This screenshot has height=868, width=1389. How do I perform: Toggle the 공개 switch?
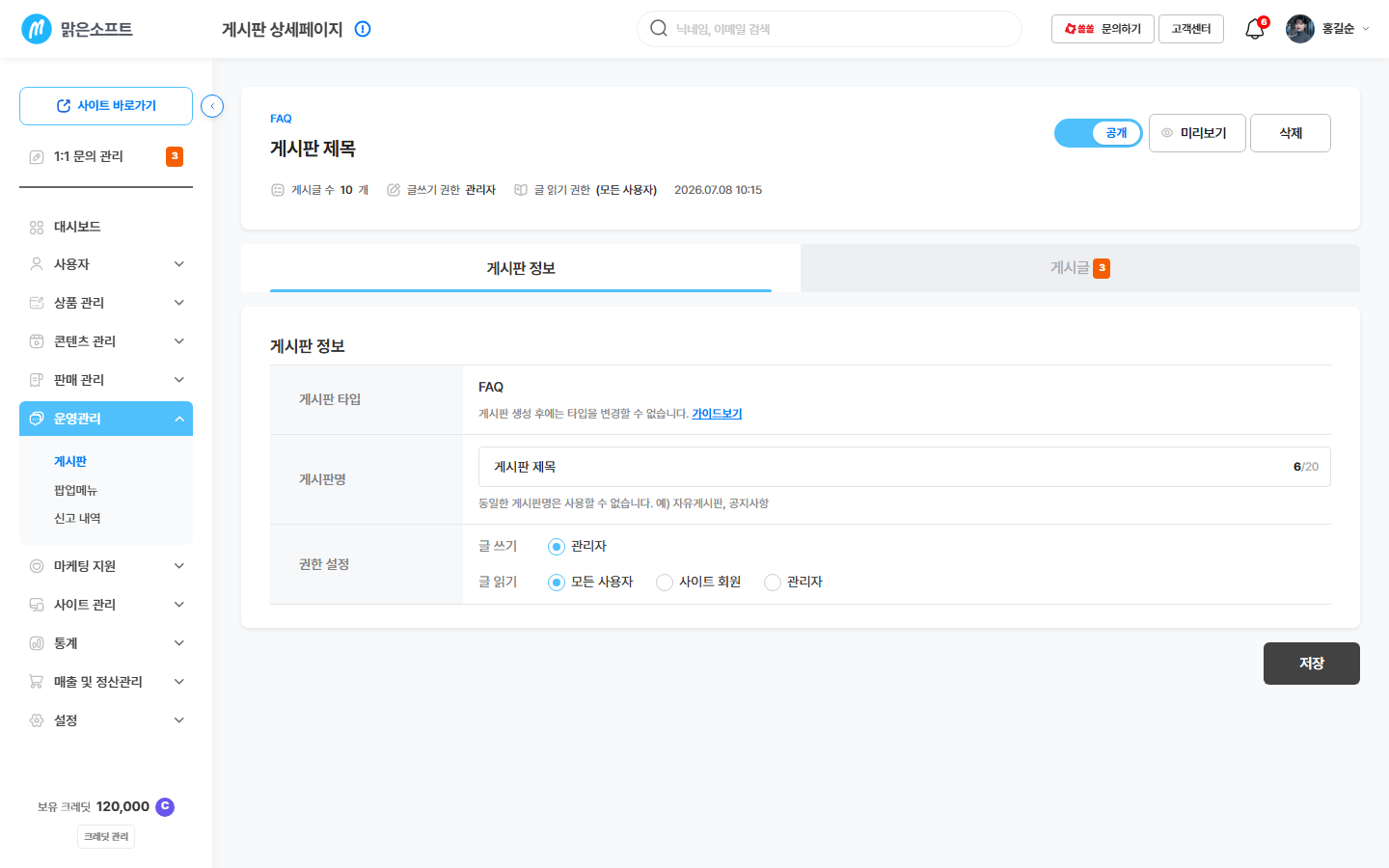[1099, 133]
